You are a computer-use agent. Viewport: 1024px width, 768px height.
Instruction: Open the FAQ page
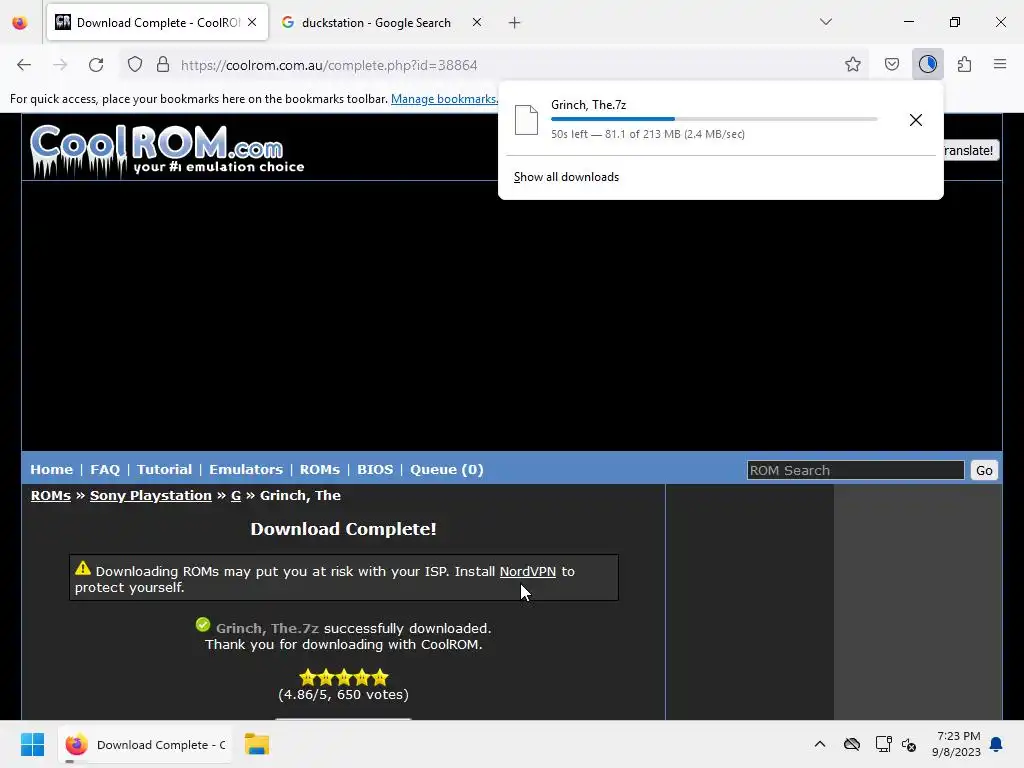[105, 470]
